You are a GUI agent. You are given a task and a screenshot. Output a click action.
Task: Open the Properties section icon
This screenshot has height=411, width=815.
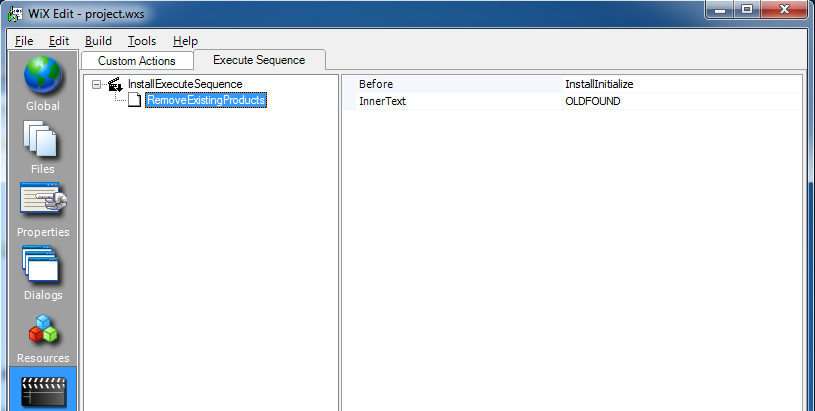click(42, 203)
